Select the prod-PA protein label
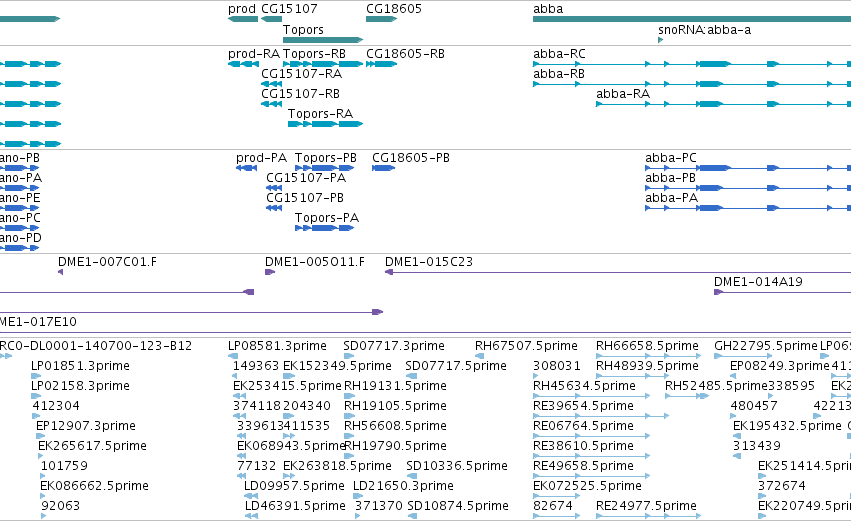This screenshot has width=851, height=521. pos(262,158)
